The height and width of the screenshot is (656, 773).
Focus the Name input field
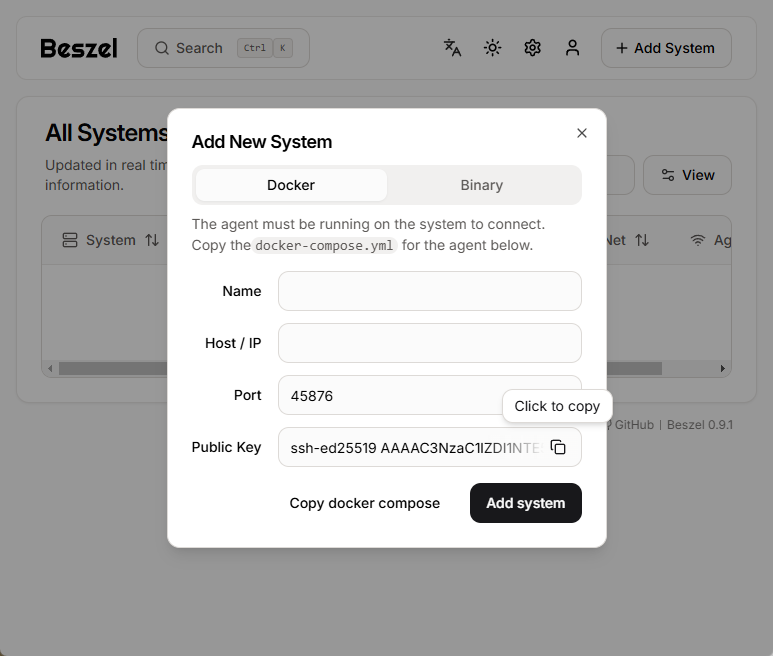click(x=430, y=291)
